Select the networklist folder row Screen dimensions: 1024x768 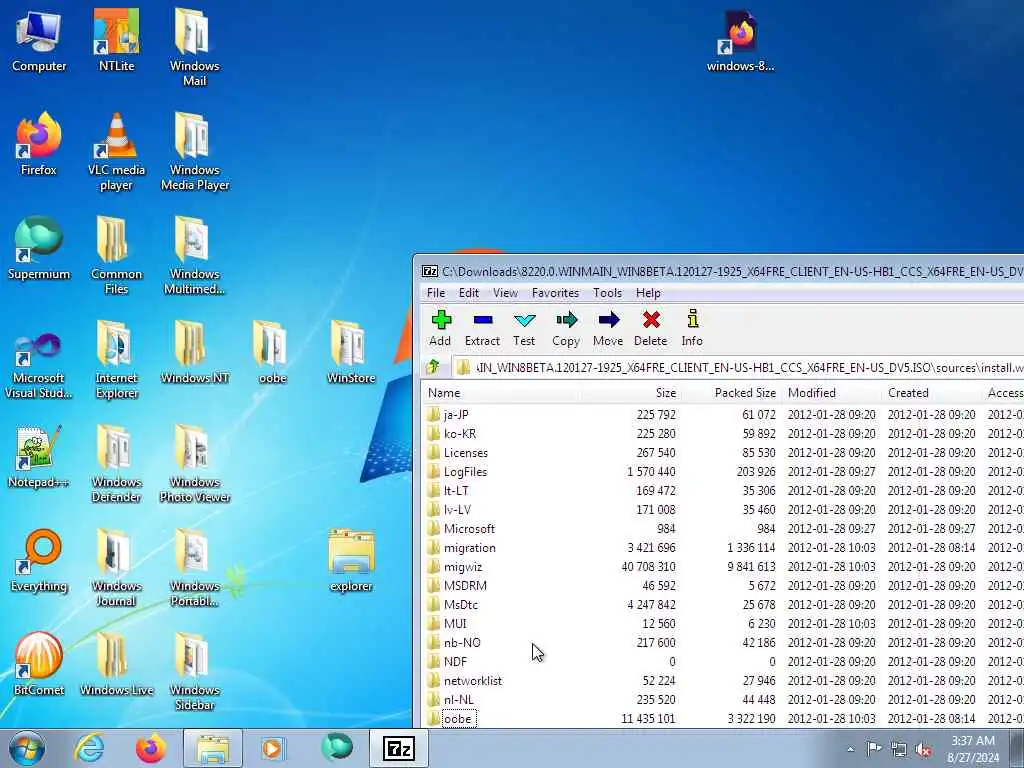pos(724,680)
